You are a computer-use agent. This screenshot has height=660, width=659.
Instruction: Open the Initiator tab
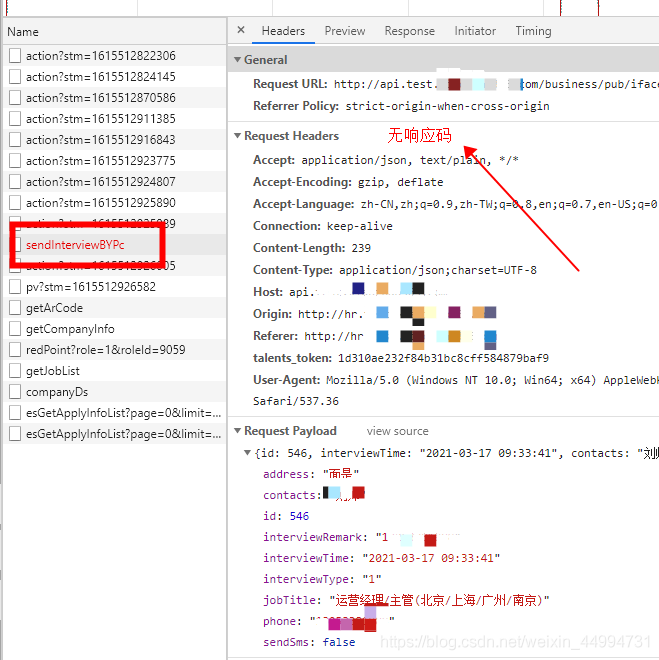point(475,31)
